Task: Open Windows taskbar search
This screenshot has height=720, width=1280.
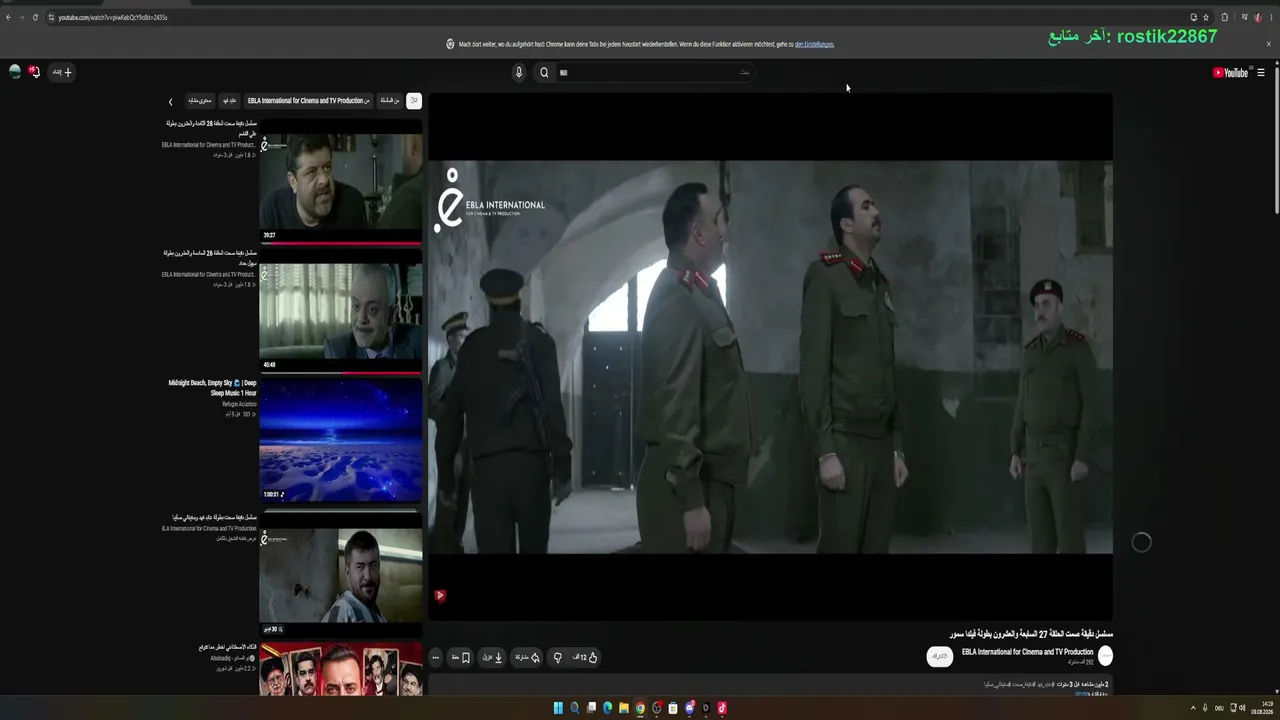Action: coord(574,708)
